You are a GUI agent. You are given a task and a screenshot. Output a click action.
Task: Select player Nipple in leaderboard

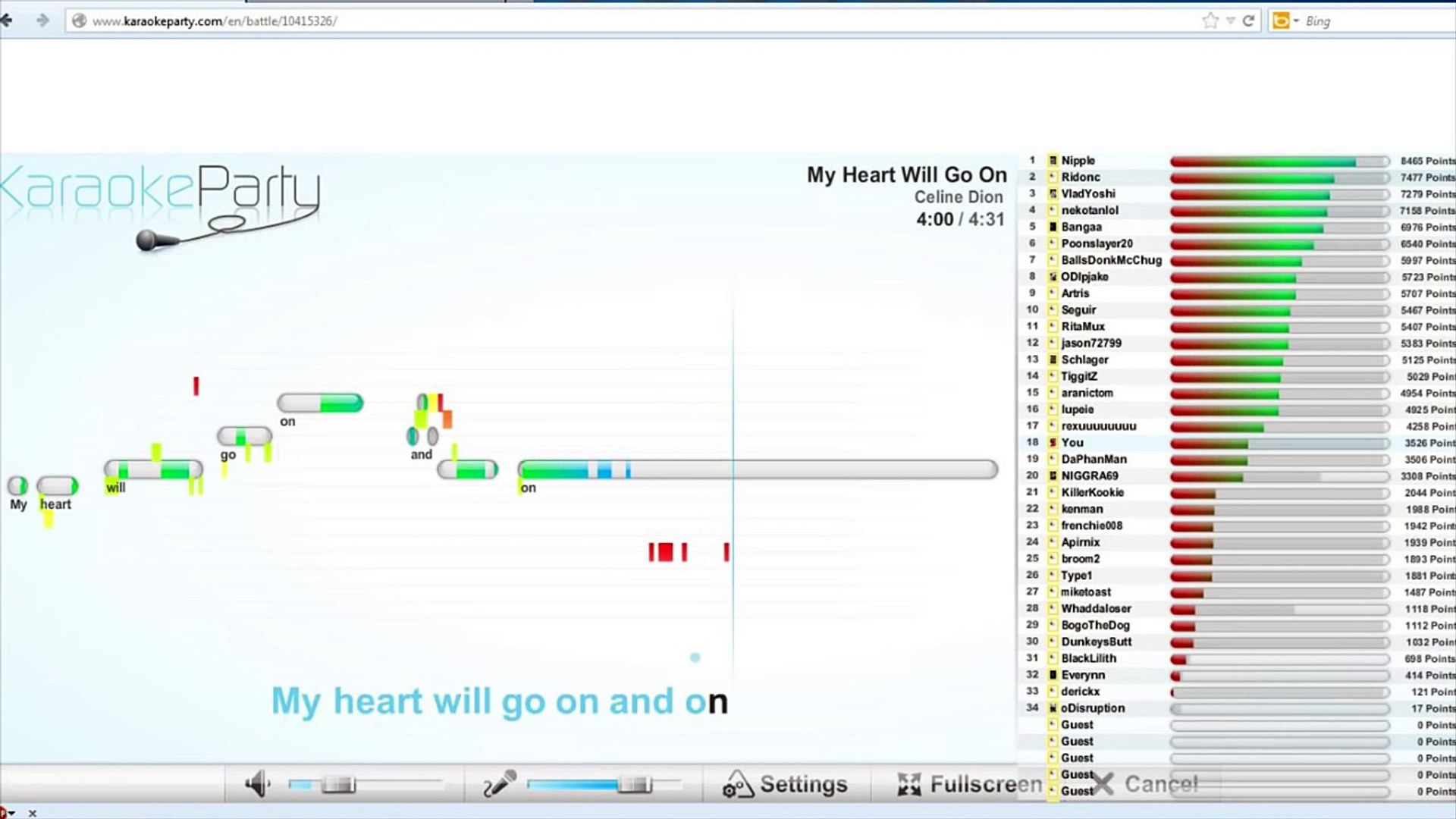(1078, 161)
